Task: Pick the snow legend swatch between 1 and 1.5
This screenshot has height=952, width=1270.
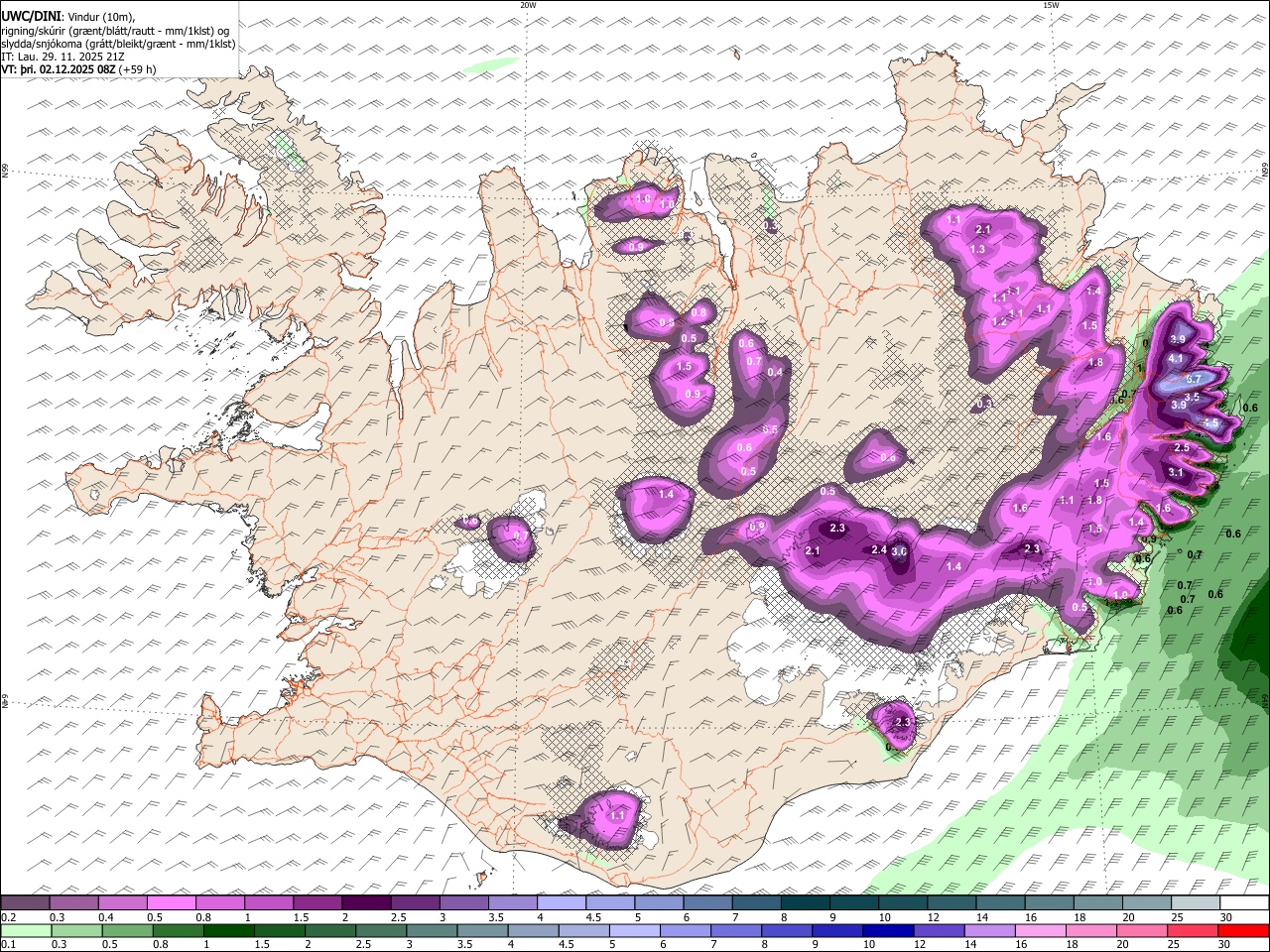Action: pyautogui.click(x=268, y=903)
